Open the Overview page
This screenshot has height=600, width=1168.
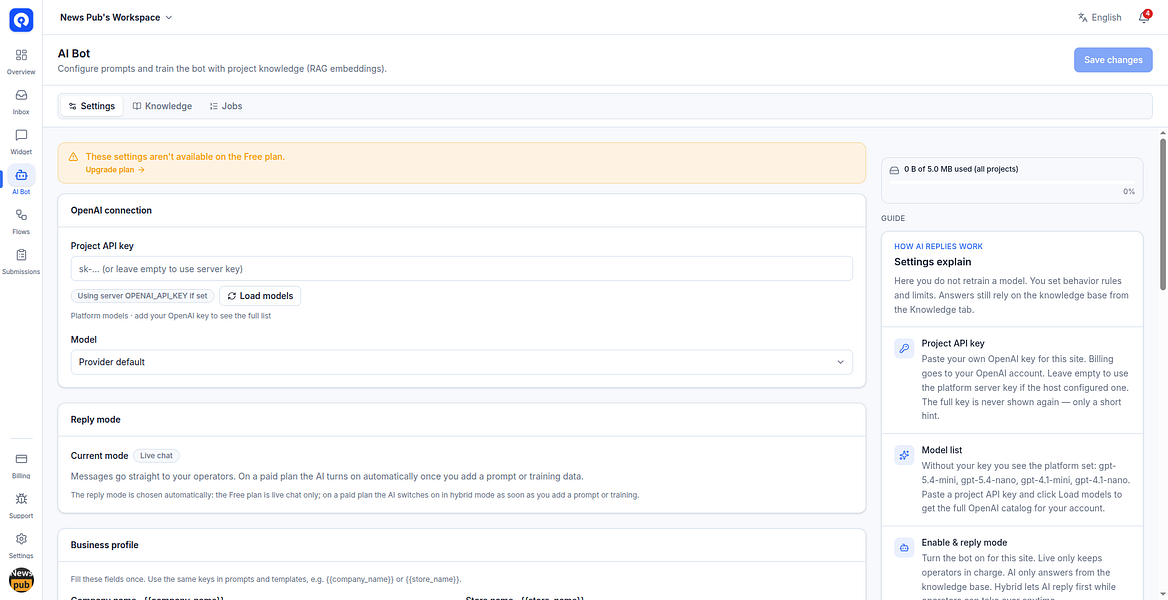coord(21,62)
